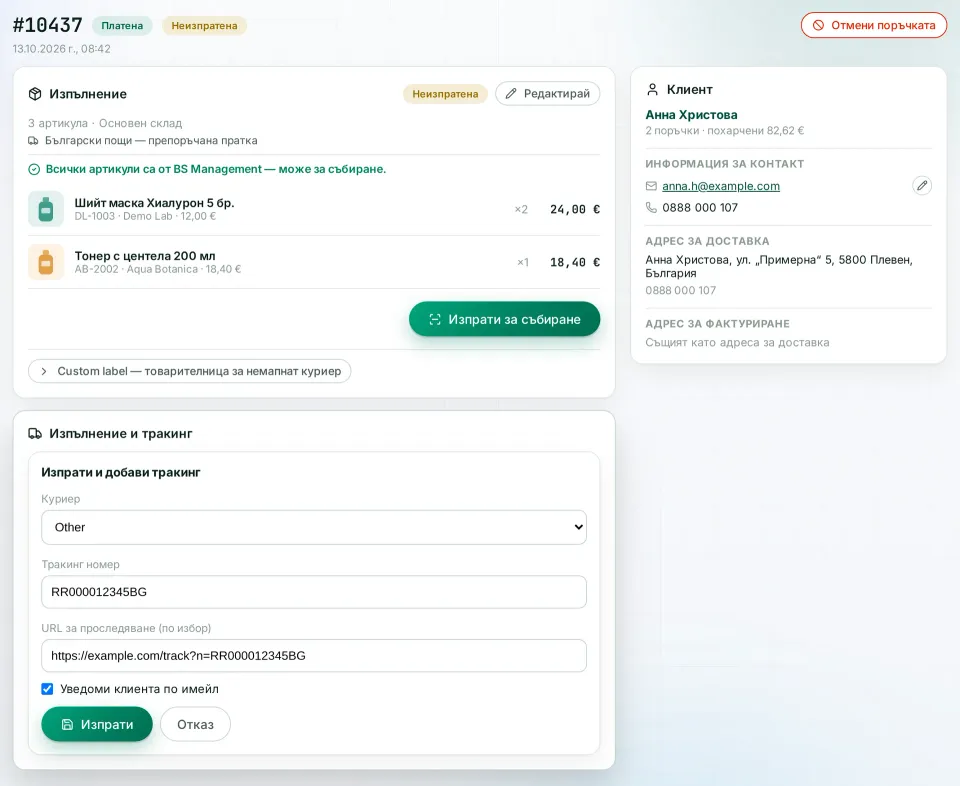Focus the URL за проследяване field

(314, 656)
